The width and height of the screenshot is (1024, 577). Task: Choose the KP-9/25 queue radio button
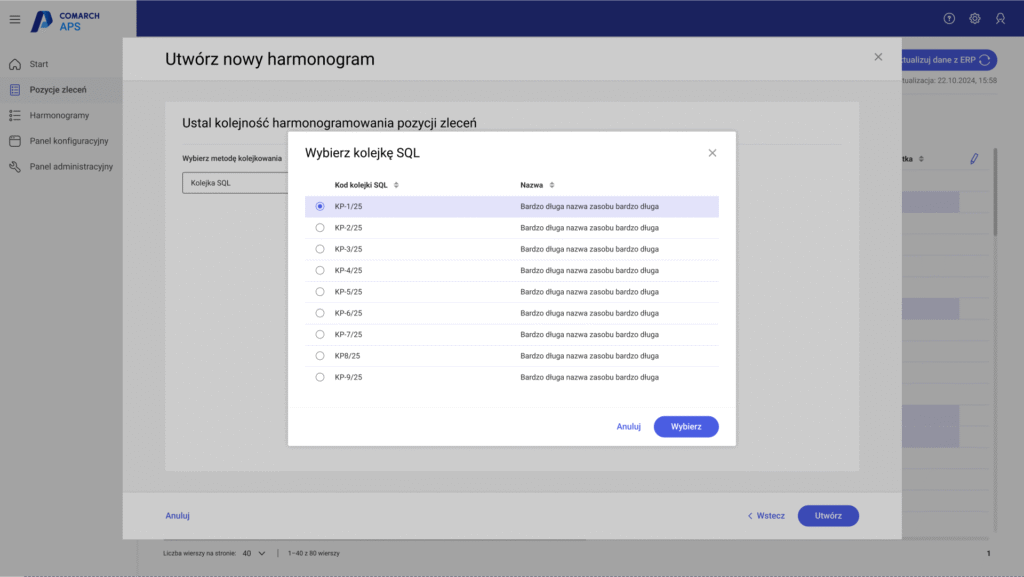click(x=320, y=377)
